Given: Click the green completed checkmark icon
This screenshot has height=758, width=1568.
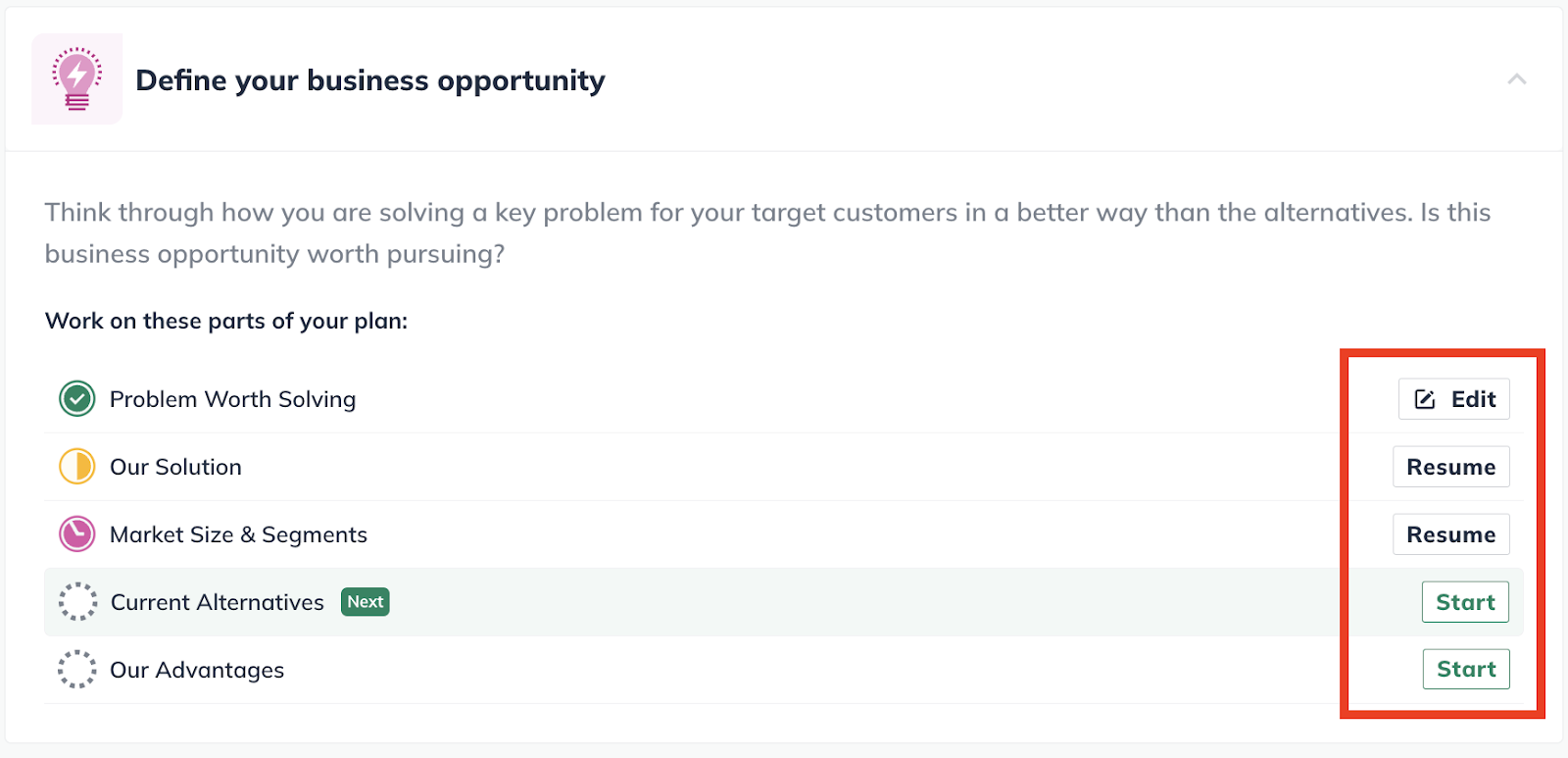Looking at the screenshot, I should point(77,399).
